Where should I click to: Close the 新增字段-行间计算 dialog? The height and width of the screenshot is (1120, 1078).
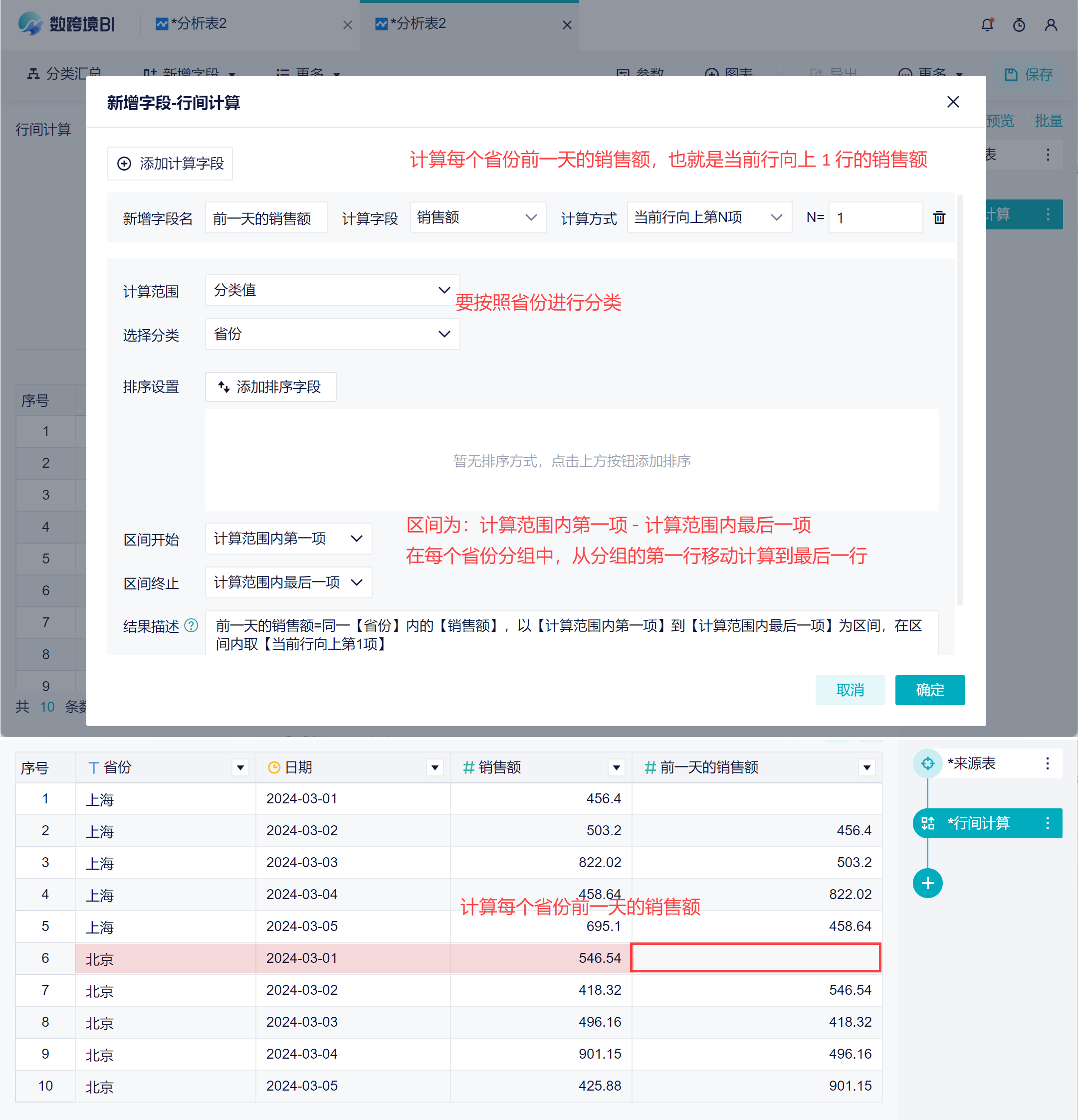[953, 102]
